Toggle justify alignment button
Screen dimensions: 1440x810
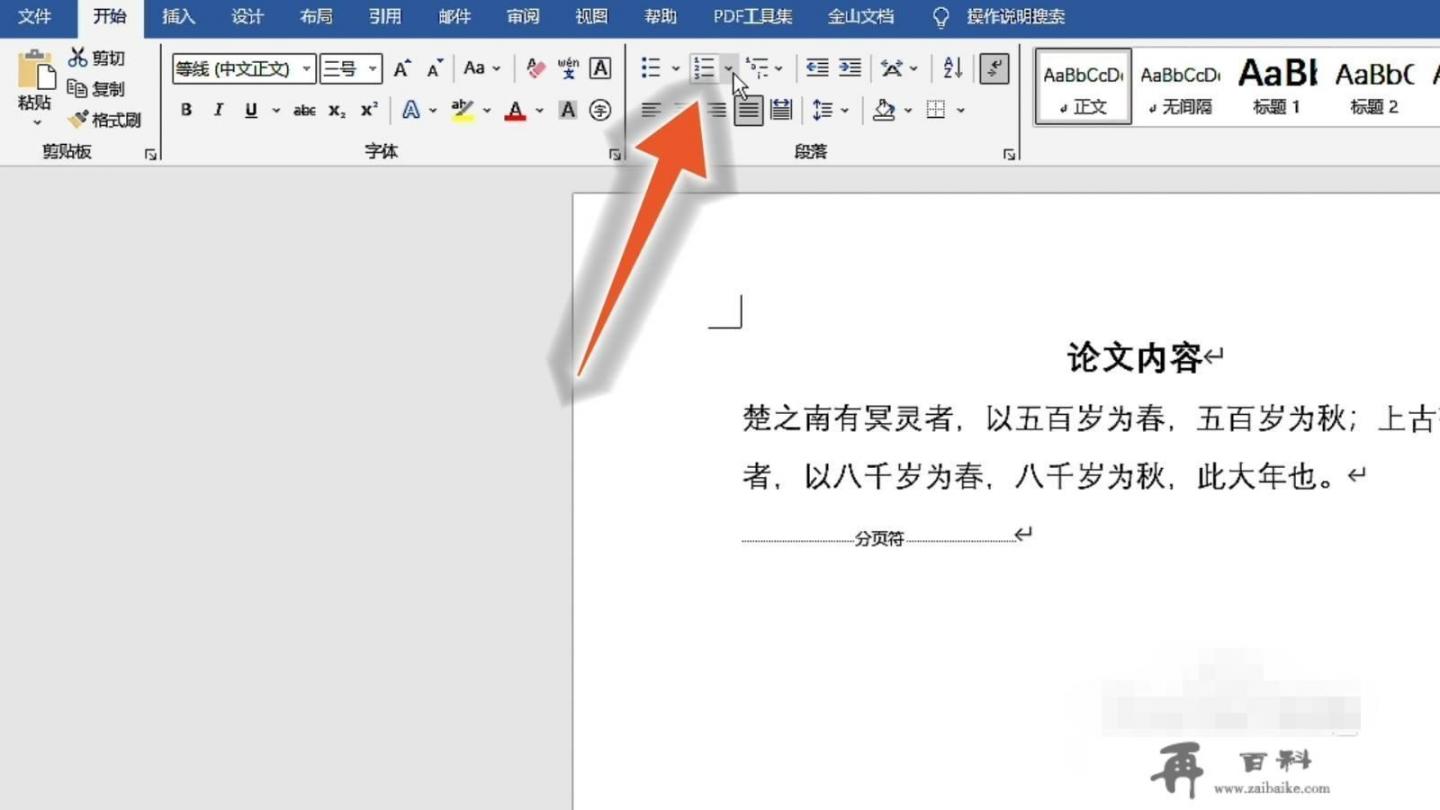pyautogui.click(x=748, y=110)
